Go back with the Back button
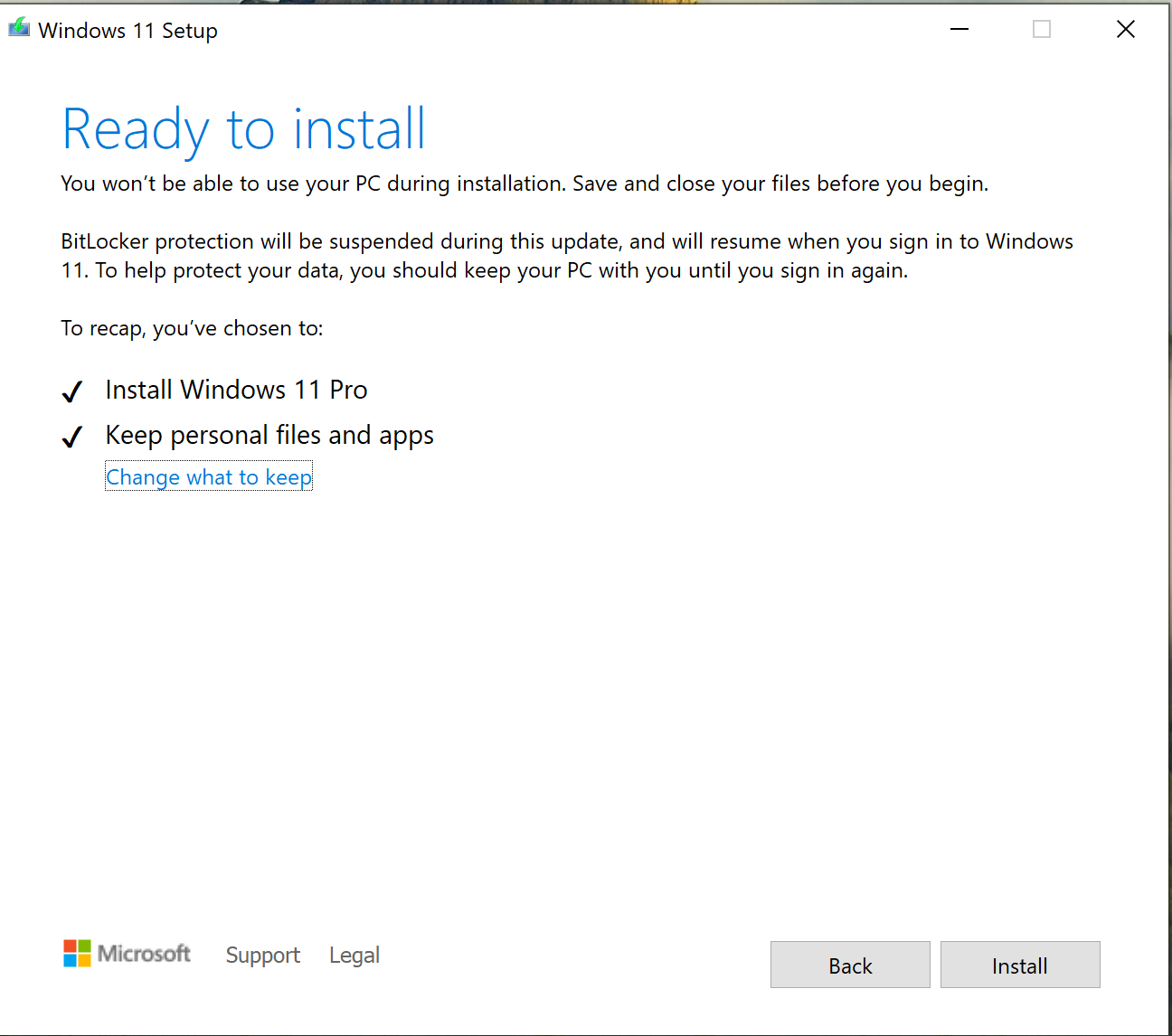Screen dimensions: 1172x1036 (850, 965)
